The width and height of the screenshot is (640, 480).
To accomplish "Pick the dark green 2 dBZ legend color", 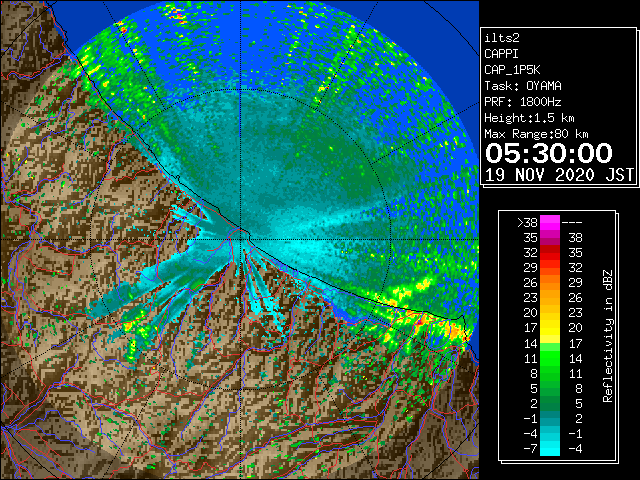I will pyautogui.click(x=550, y=403).
